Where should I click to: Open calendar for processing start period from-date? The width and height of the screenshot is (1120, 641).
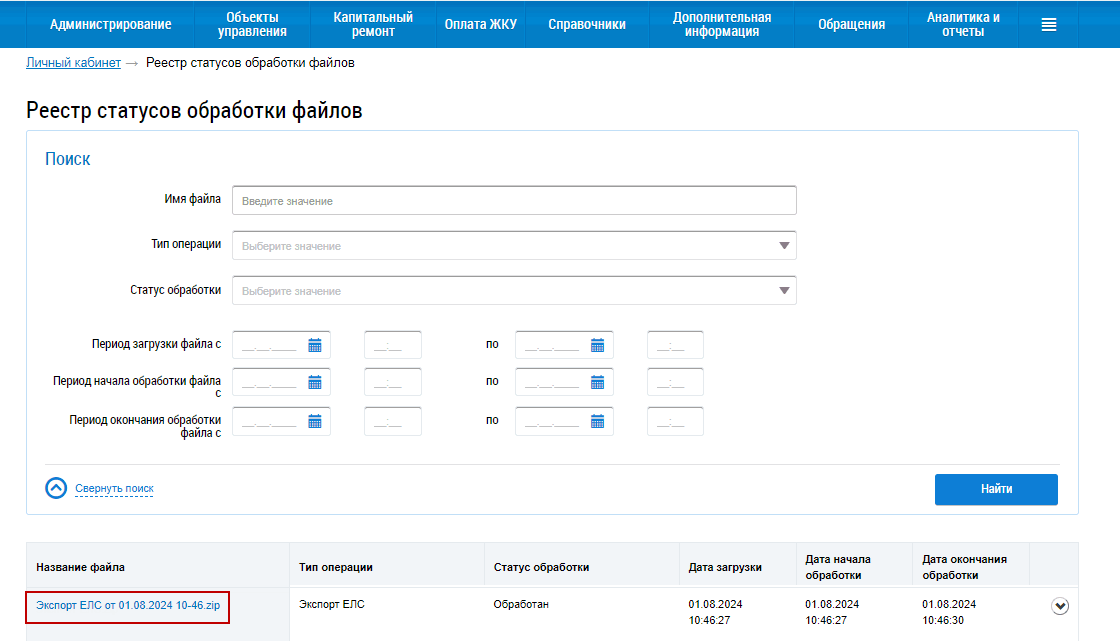pos(315,383)
